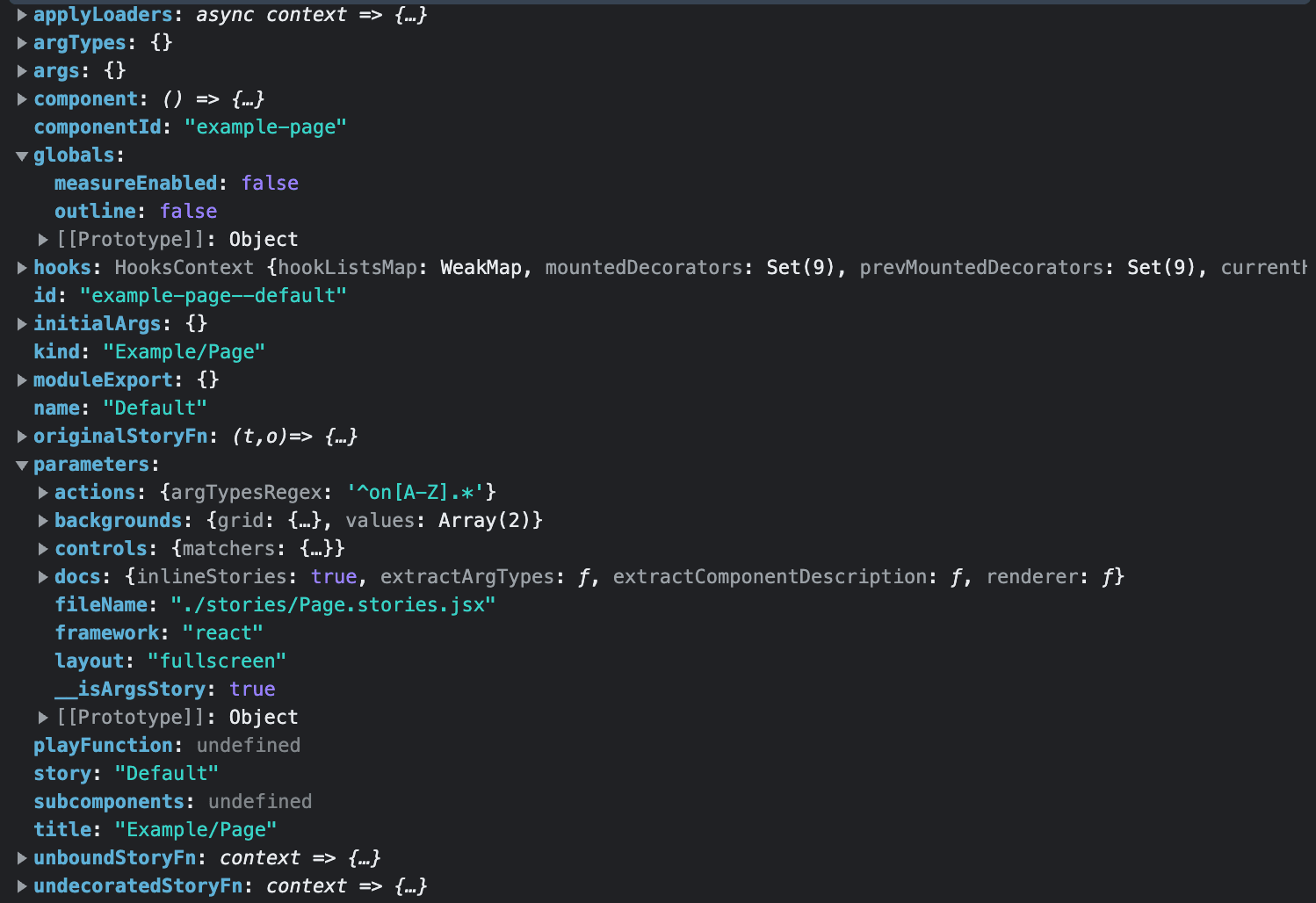Expand the hooks HooksContext object
This screenshot has width=1316, height=903.
(22, 267)
